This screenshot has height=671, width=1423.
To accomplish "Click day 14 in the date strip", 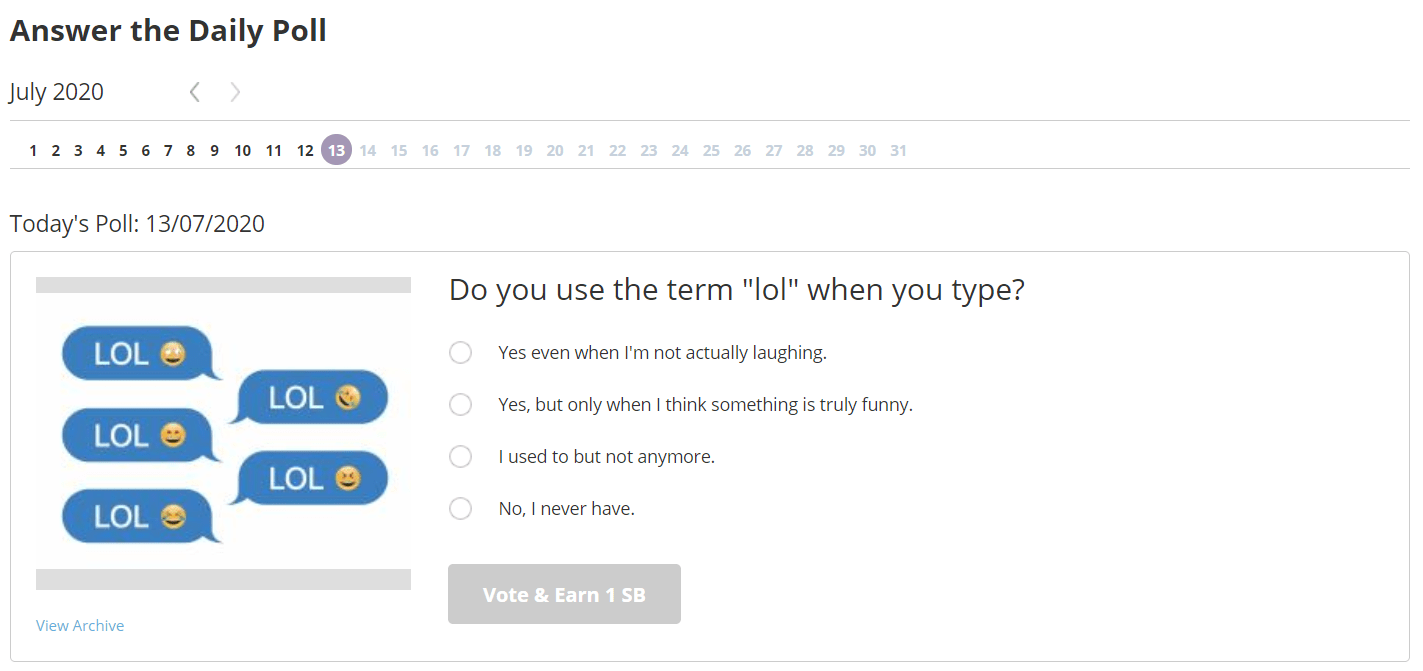I will pos(368,151).
